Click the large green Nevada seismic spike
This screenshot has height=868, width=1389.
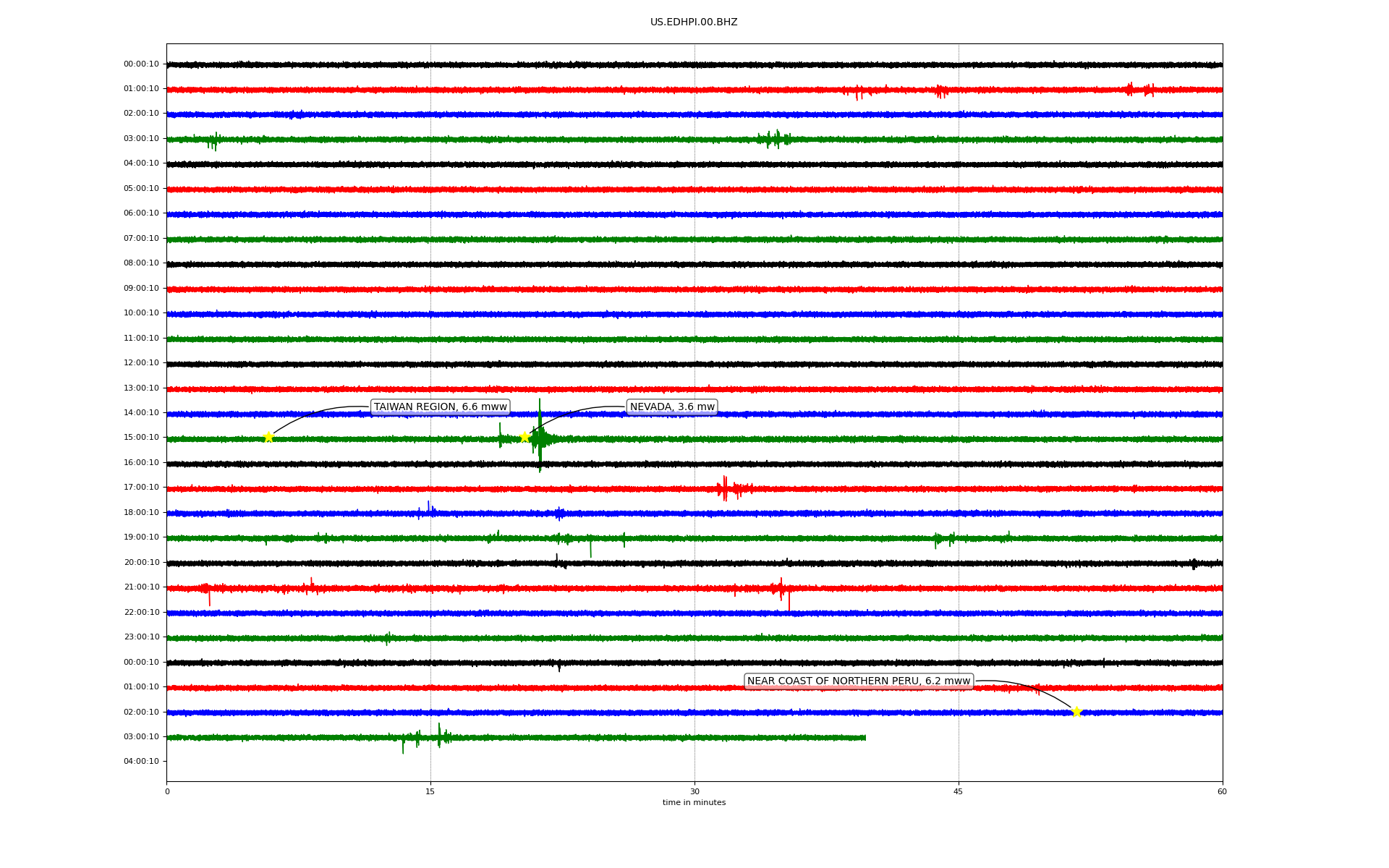(x=540, y=437)
